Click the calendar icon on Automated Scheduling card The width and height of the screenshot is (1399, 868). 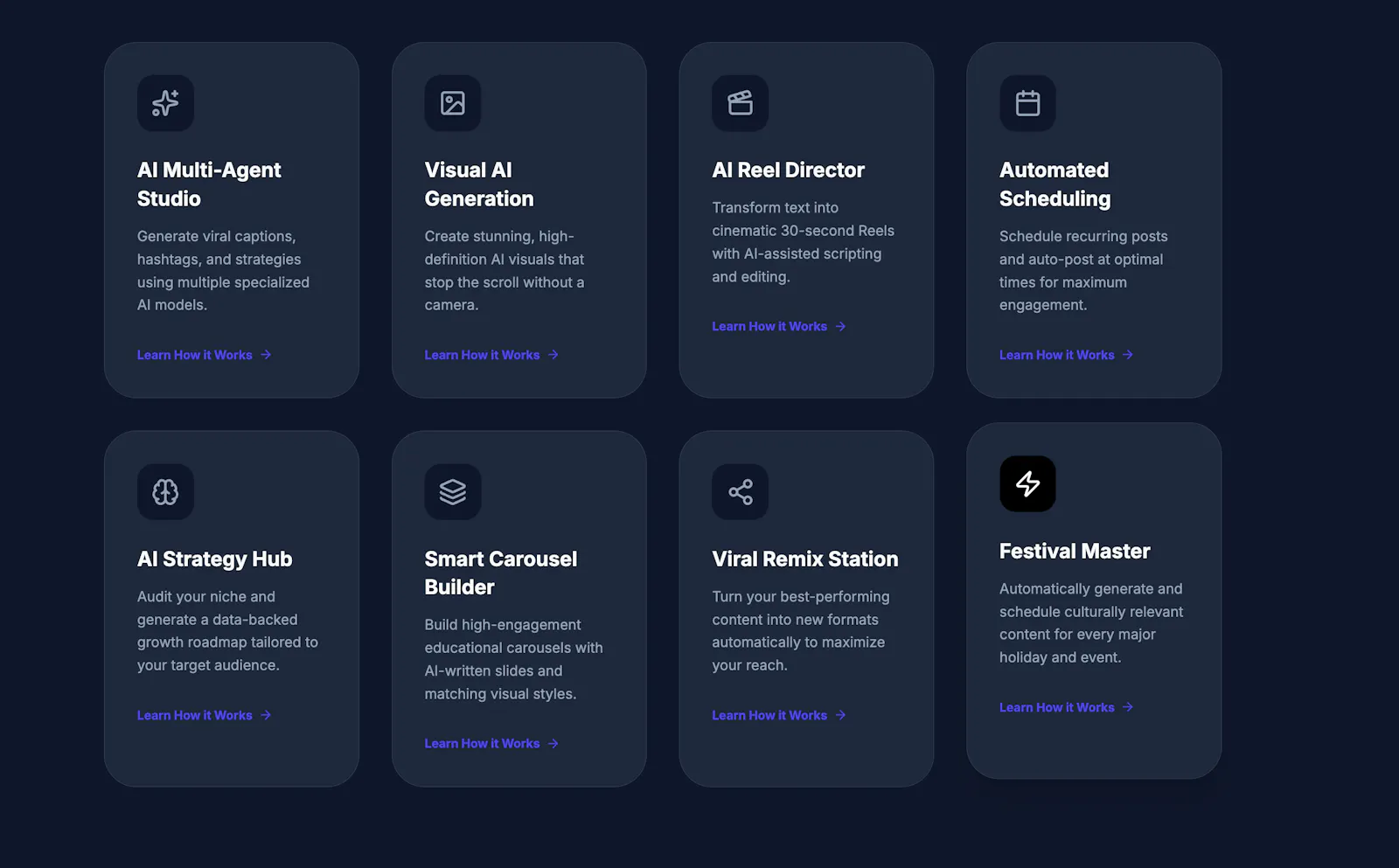coord(1027,103)
